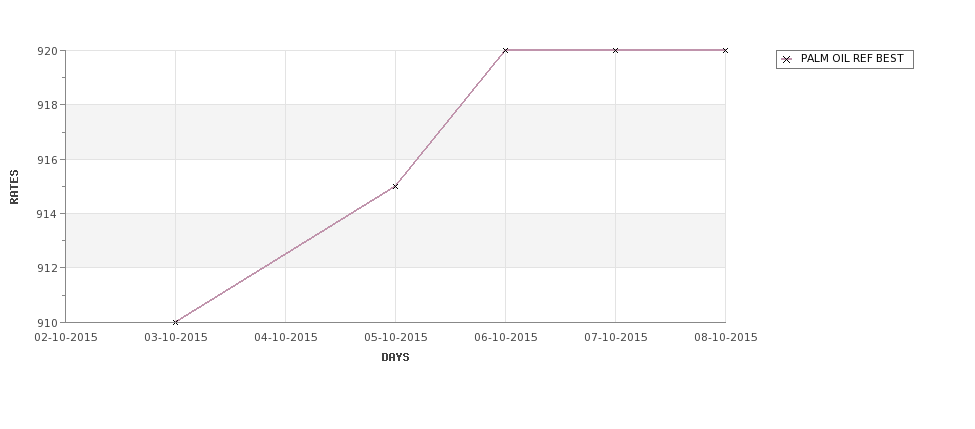Select the 915 data point on 05-10-2015
This screenshot has width=975, height=429.
tap(395, 187)
